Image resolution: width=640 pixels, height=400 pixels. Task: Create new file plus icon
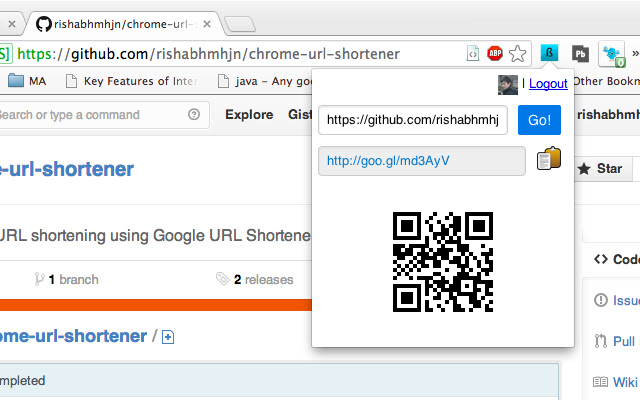(x=168, y=337)
